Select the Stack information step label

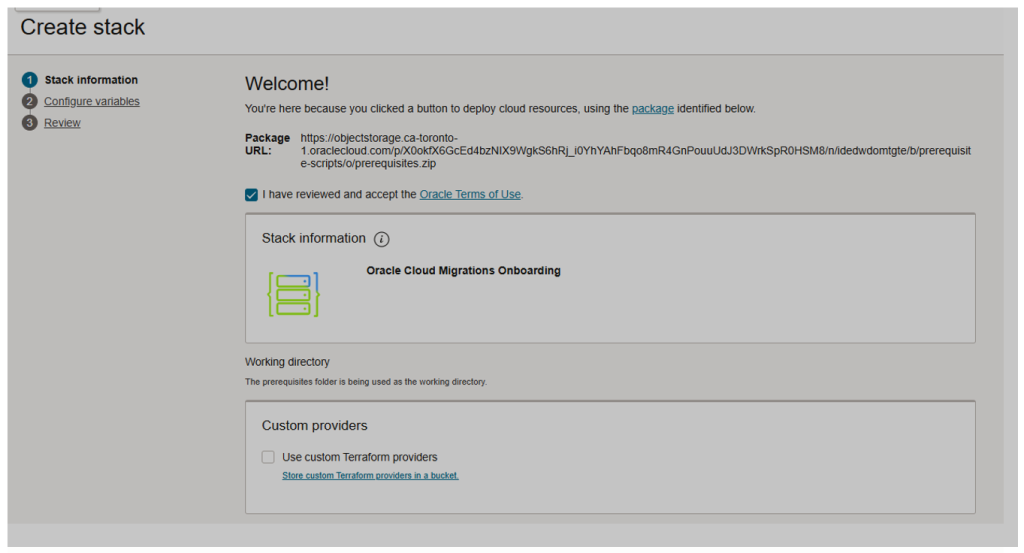(91, 80)
